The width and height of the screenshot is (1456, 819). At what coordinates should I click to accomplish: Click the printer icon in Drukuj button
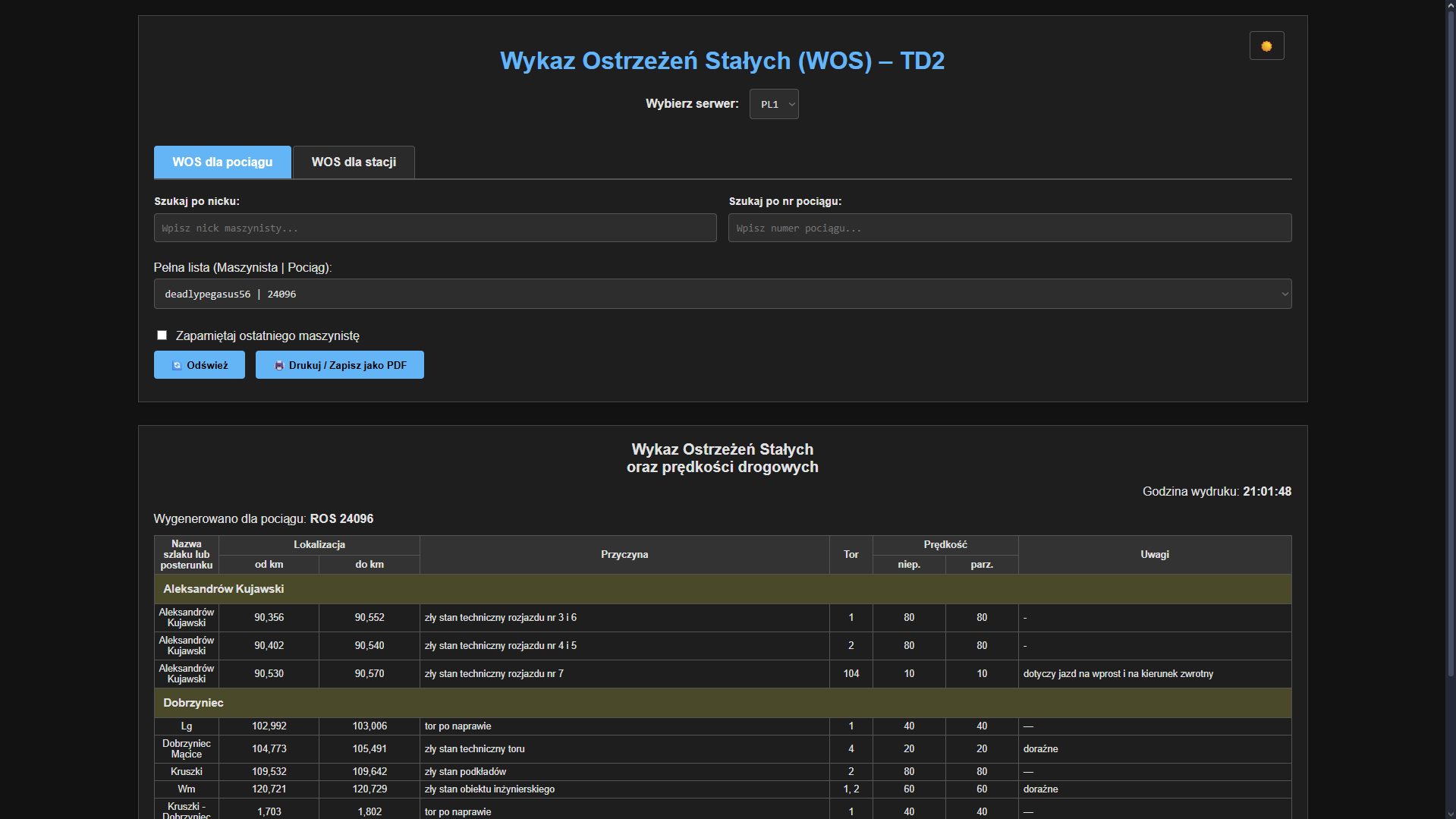click(x=278, y=366)
